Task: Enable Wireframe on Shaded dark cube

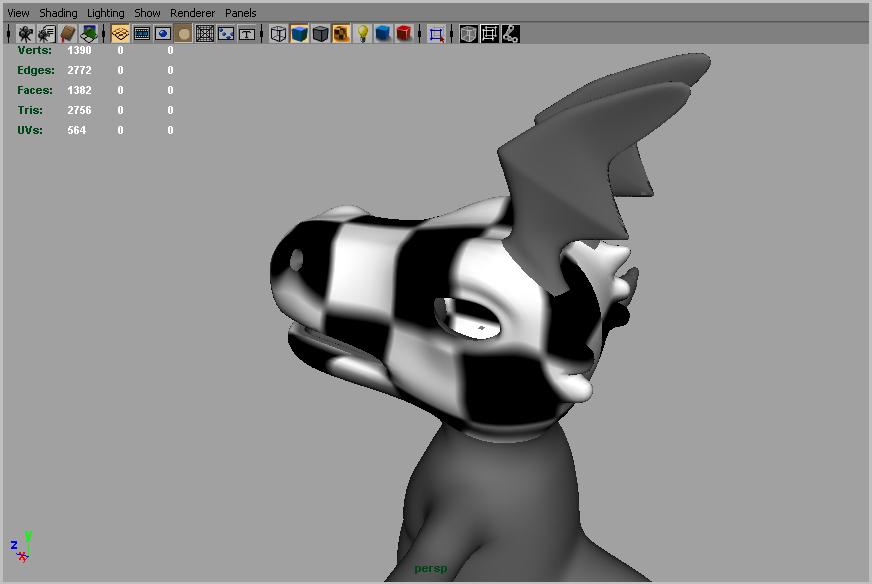Action: [x=320, y=34]
